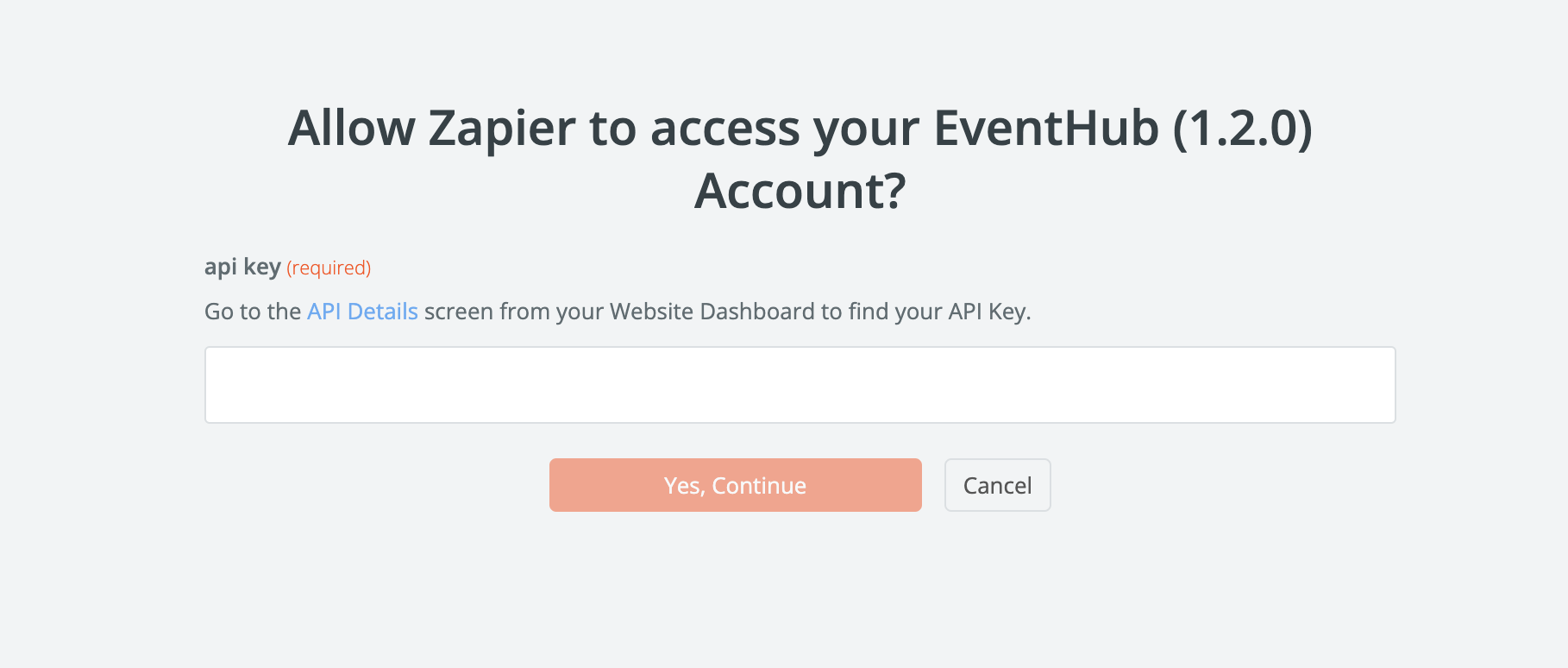
Task: Open the API Details link
Action: [x=362, y=312]
